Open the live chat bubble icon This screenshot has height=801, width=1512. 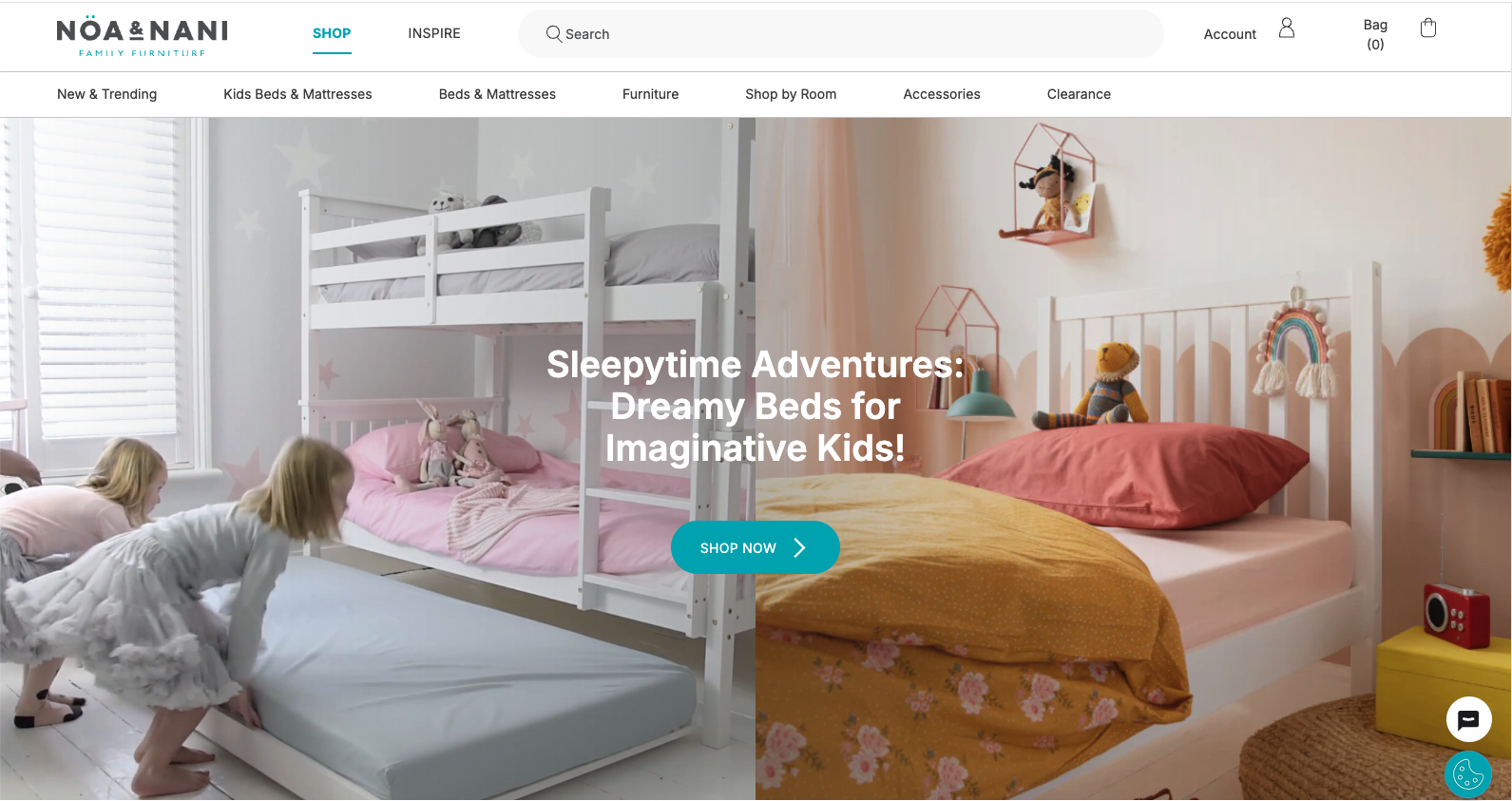click(x=1468, y=720)
